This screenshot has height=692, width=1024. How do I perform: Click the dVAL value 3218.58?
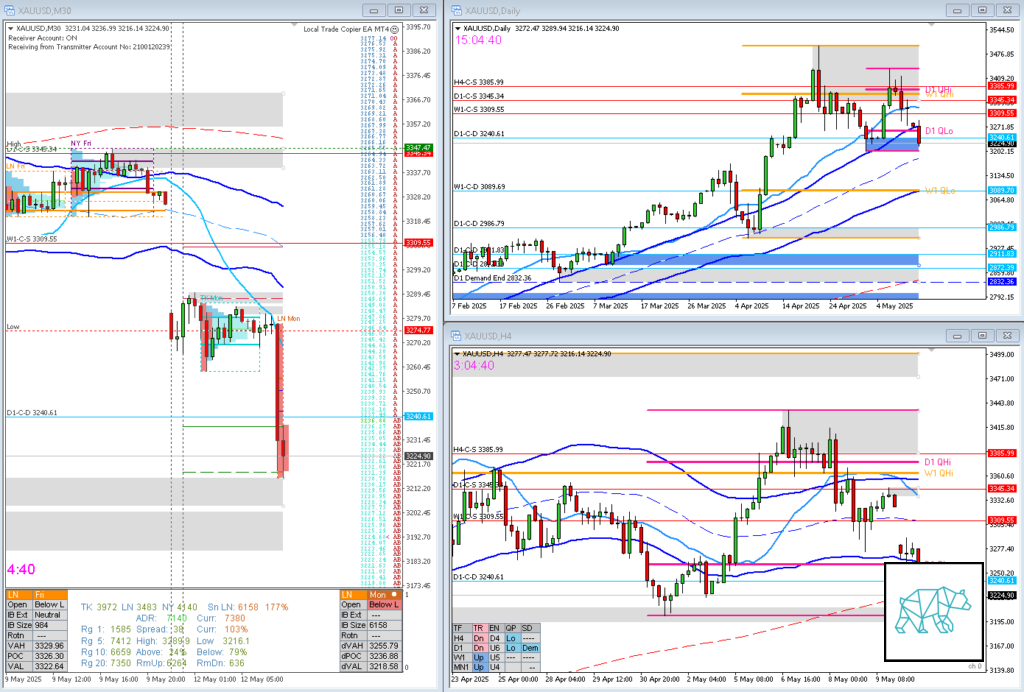(x=385, y=667)
